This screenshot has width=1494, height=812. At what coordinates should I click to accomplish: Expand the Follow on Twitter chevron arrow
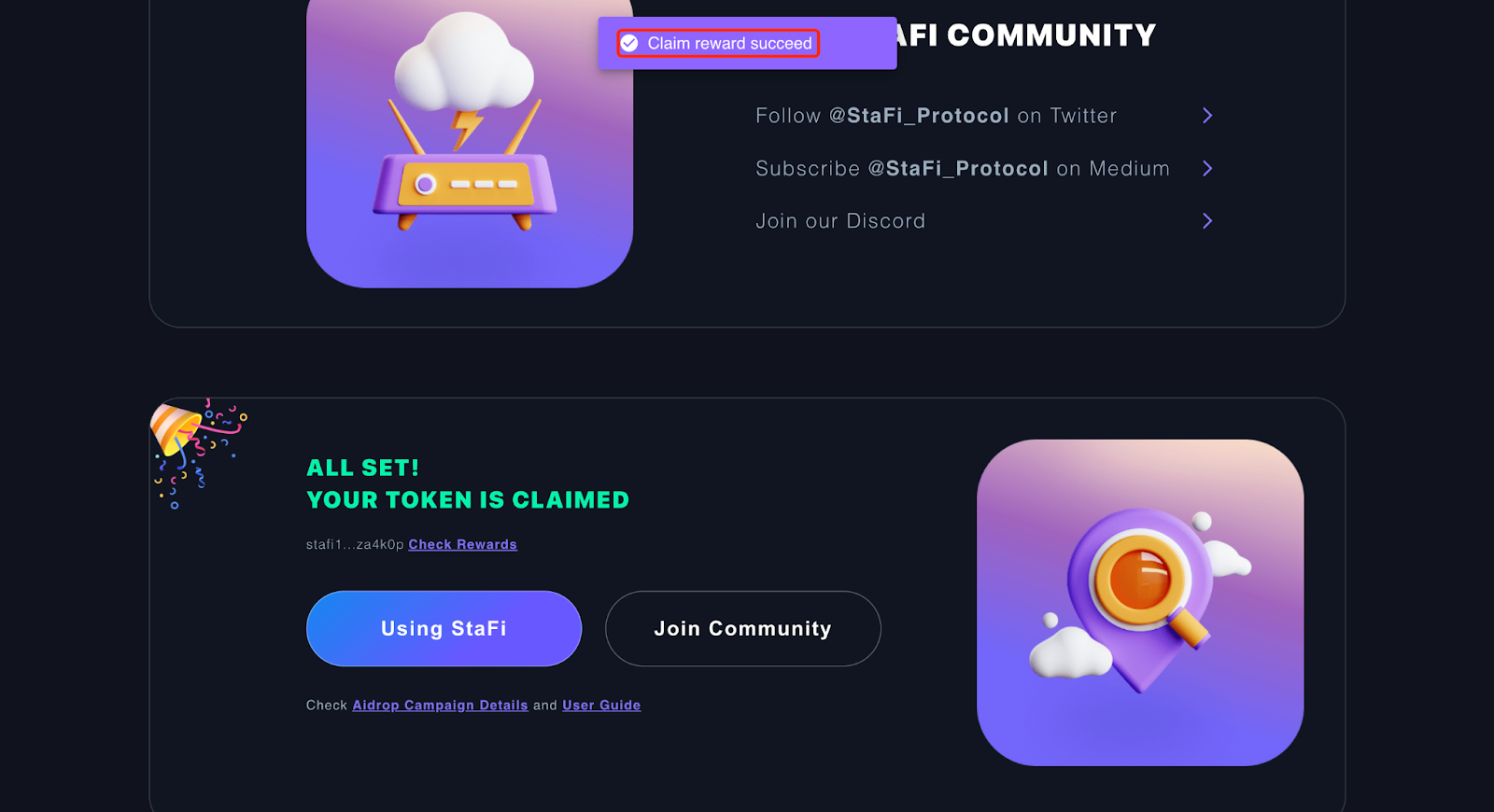tap(1207, 116)
